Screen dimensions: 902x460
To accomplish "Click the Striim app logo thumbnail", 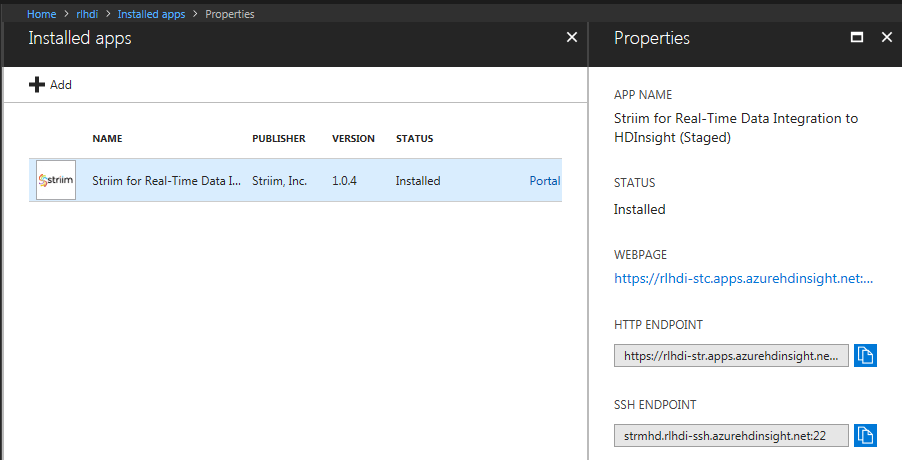I will click(56, 180).
